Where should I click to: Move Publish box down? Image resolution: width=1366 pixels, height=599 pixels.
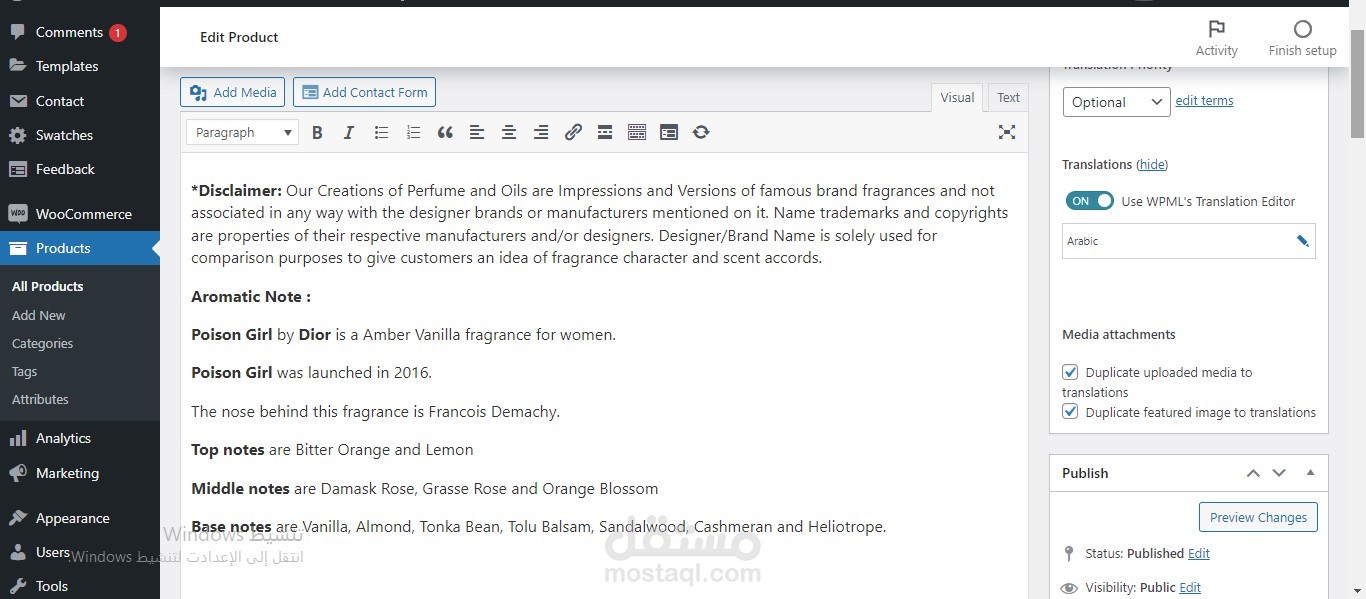(x=1279, y=473)
